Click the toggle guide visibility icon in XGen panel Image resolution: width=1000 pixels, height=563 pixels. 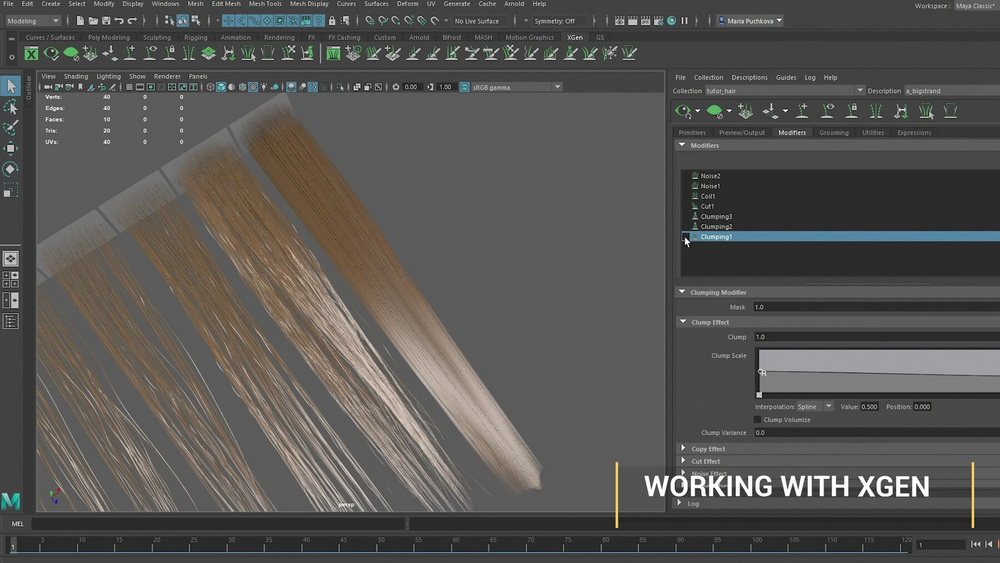827,112
